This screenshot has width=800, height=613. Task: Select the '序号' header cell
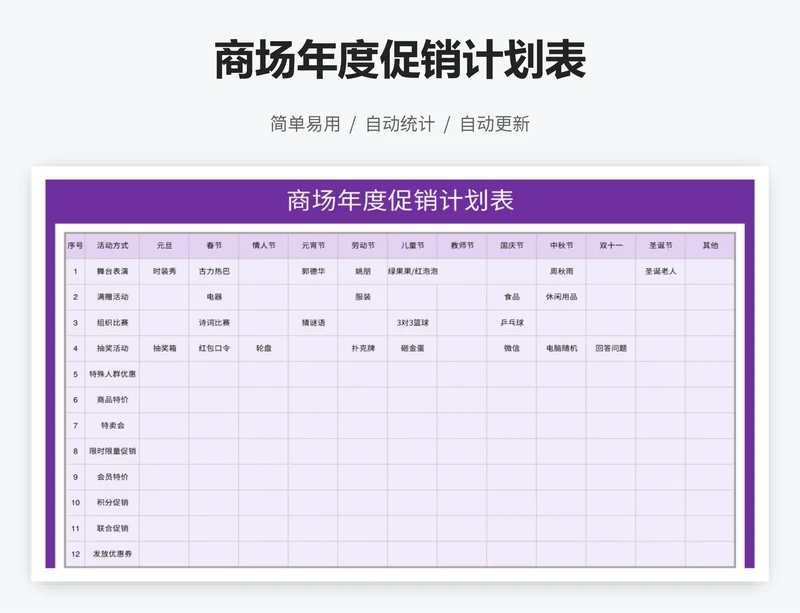click(x=76, y=246)
